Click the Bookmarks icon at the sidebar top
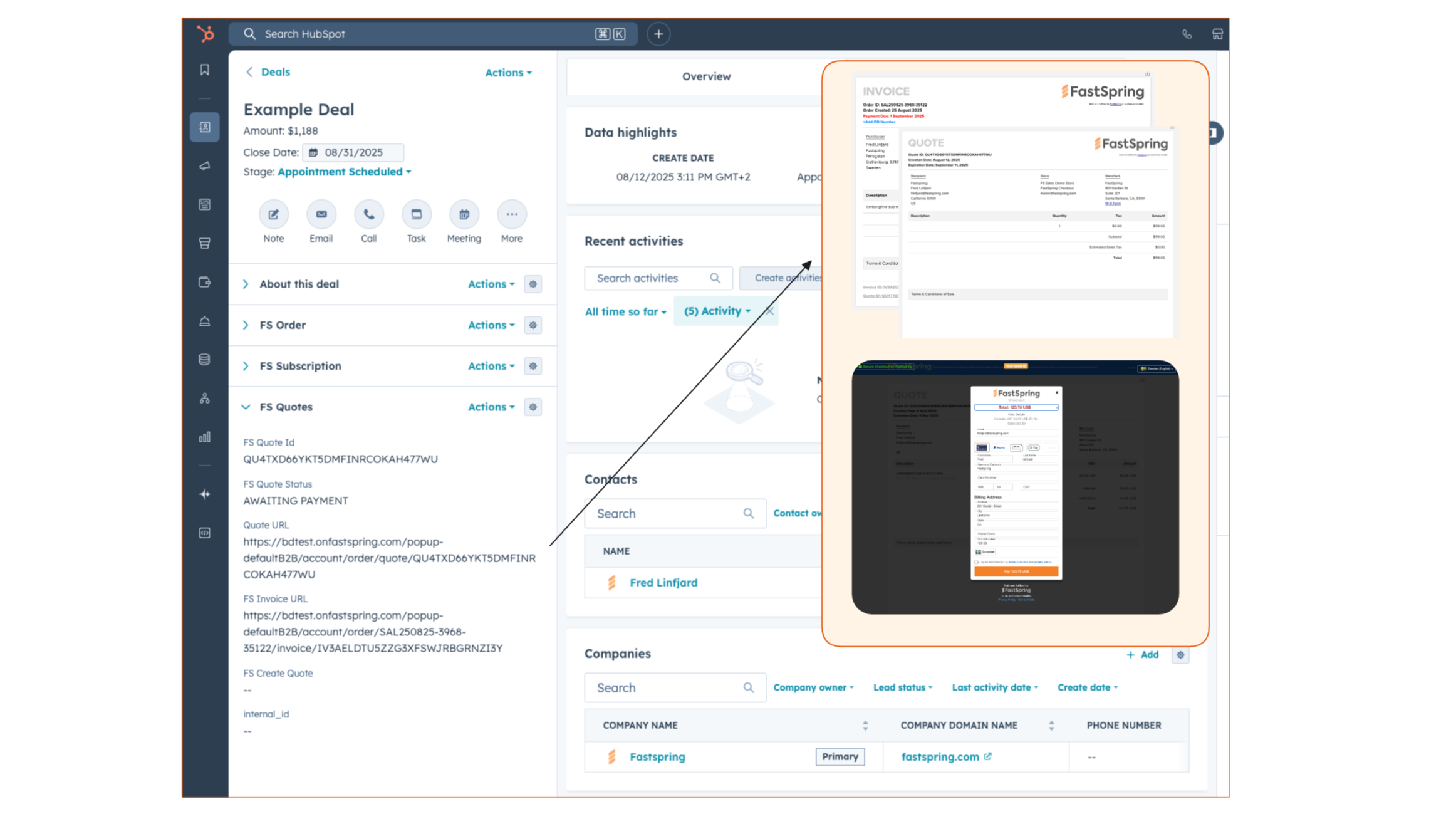The height and width of the screenshot is (819, 1456). (205, 70)
